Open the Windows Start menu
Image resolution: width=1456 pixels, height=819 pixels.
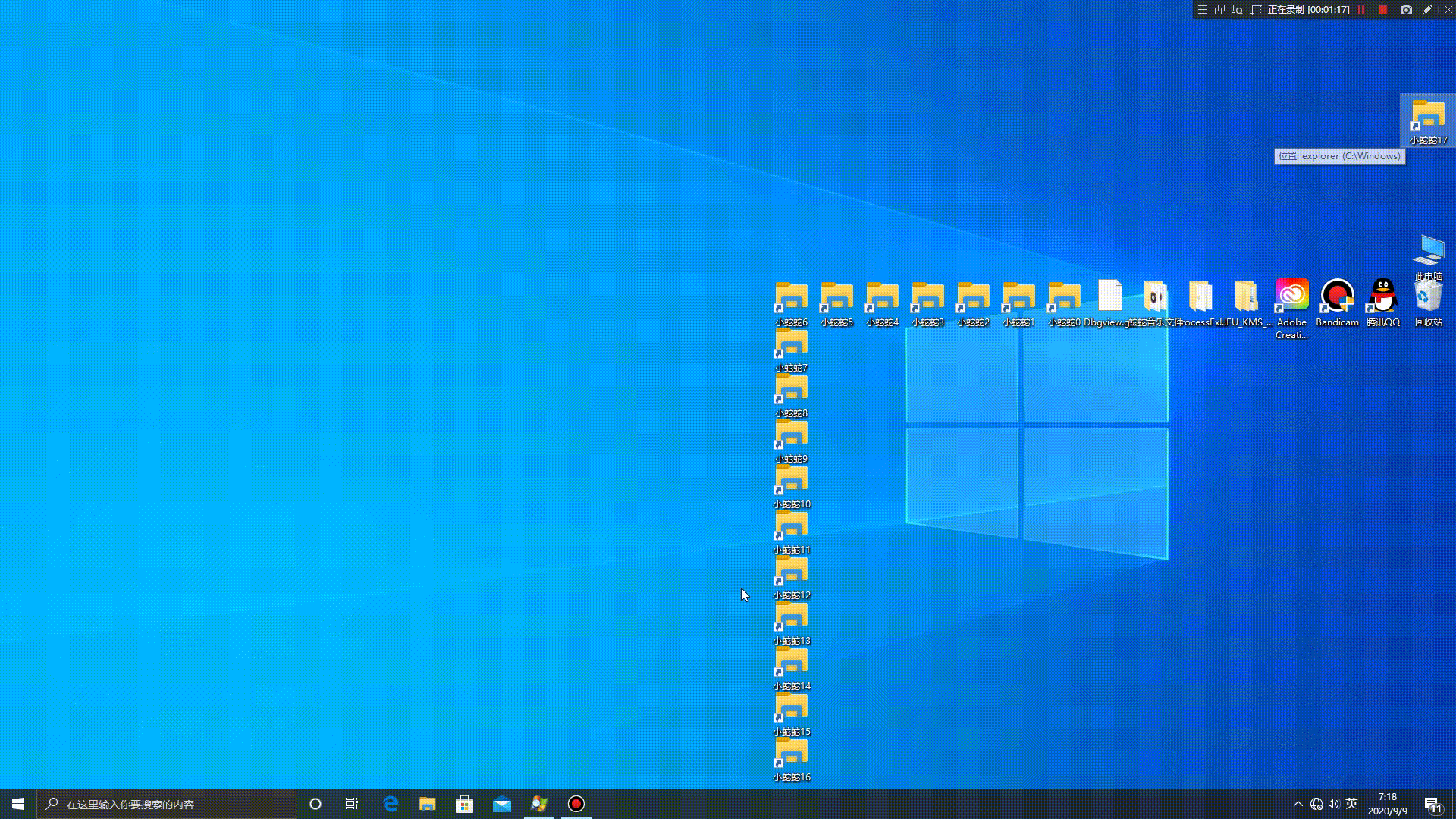pyautogui.click(x=18, y=804)
